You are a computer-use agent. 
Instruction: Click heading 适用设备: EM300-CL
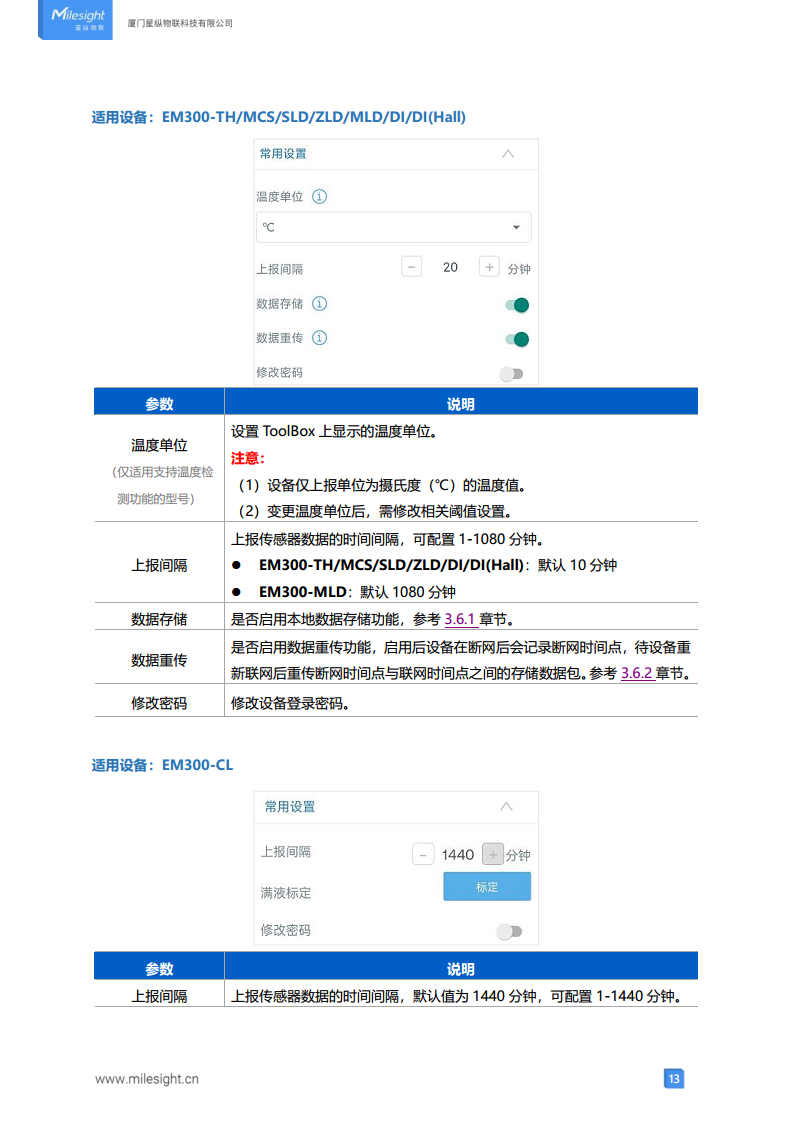pos(162,766)
